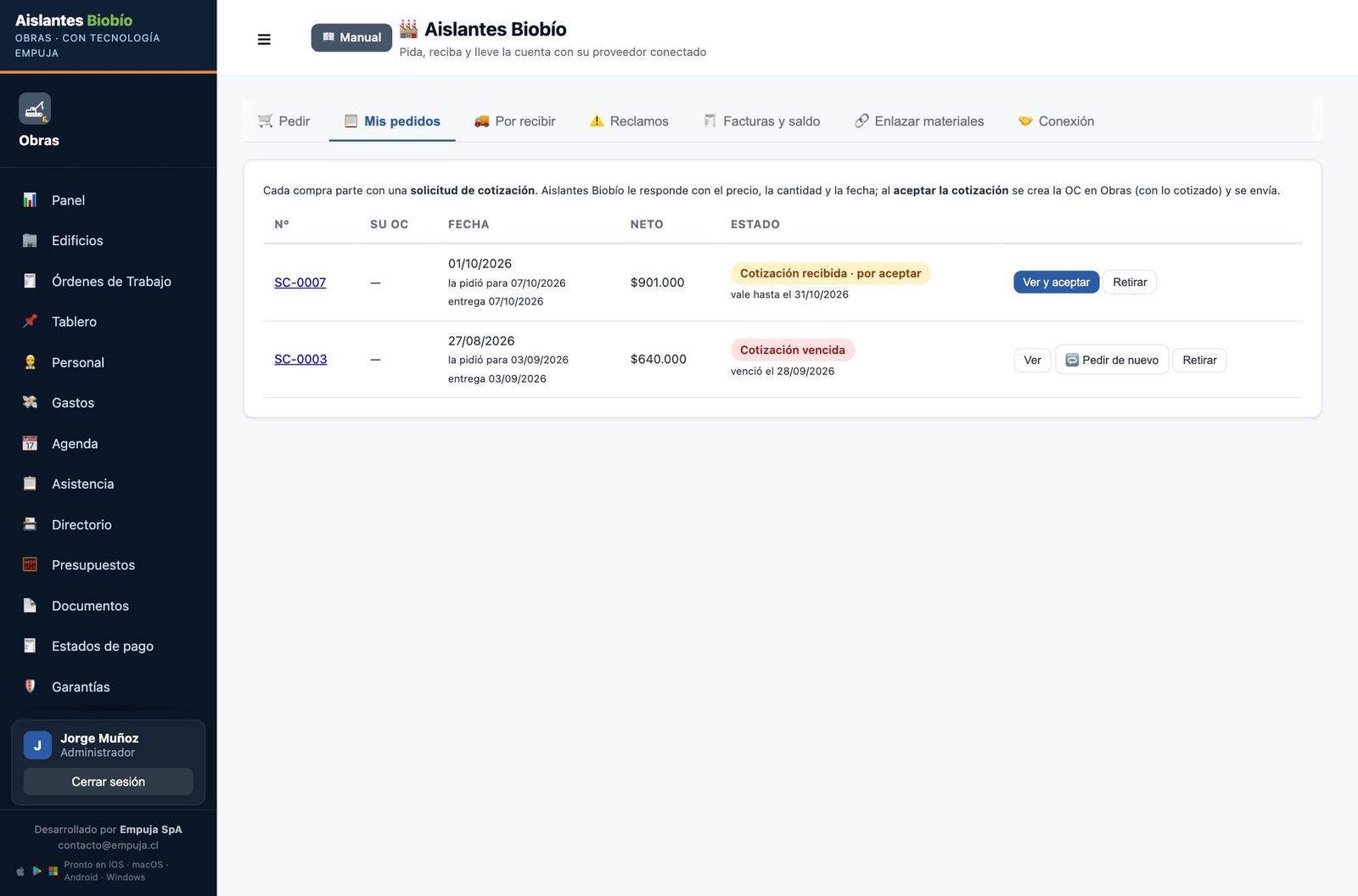Click the date 27/08/2026
Screen dimensions: 1358x896
pos(481,341)
